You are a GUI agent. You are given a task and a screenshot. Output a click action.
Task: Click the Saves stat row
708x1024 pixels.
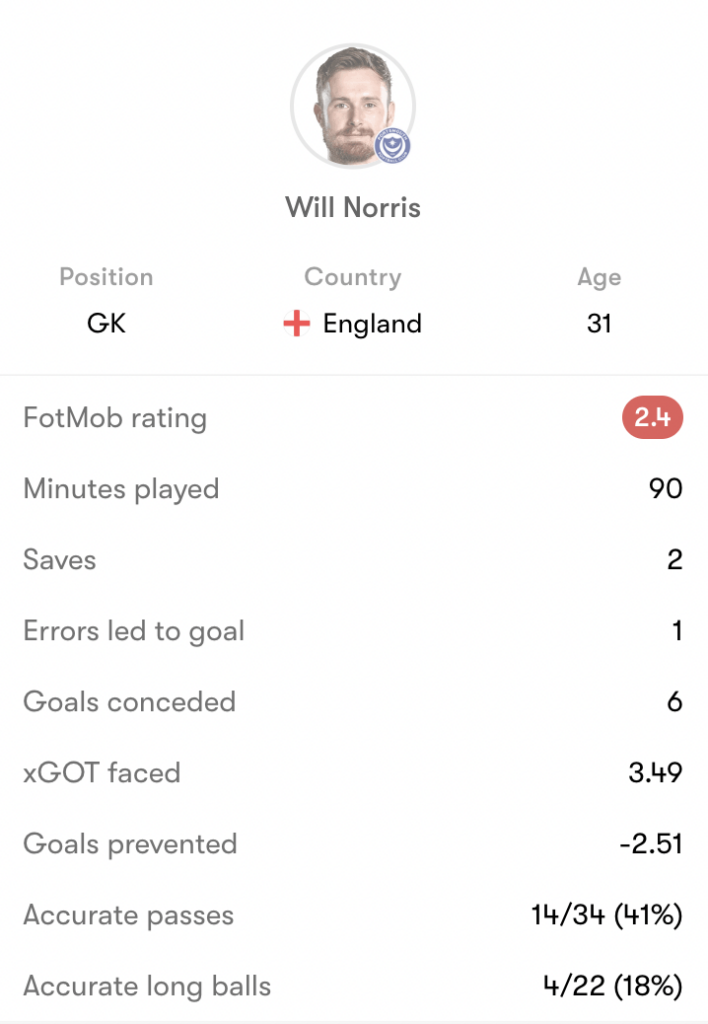click(353, 560)
